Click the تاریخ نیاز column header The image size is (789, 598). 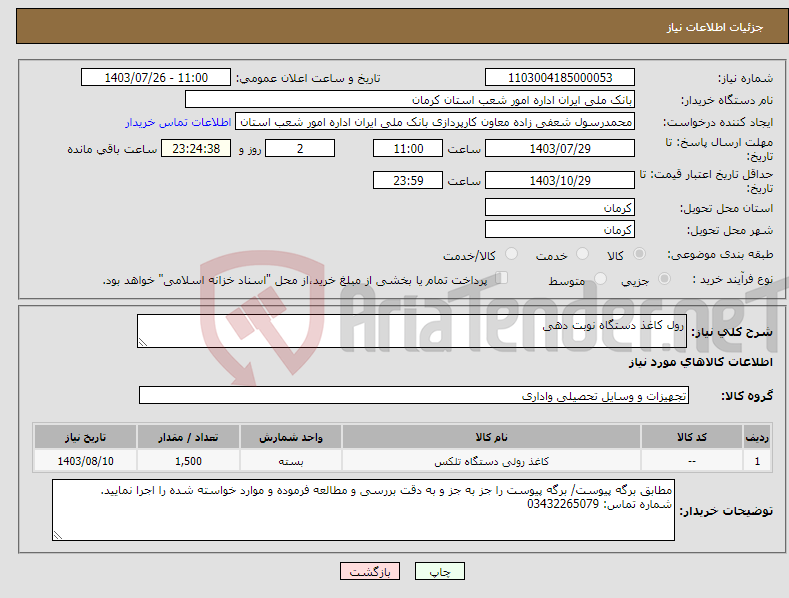click(85, 437)
